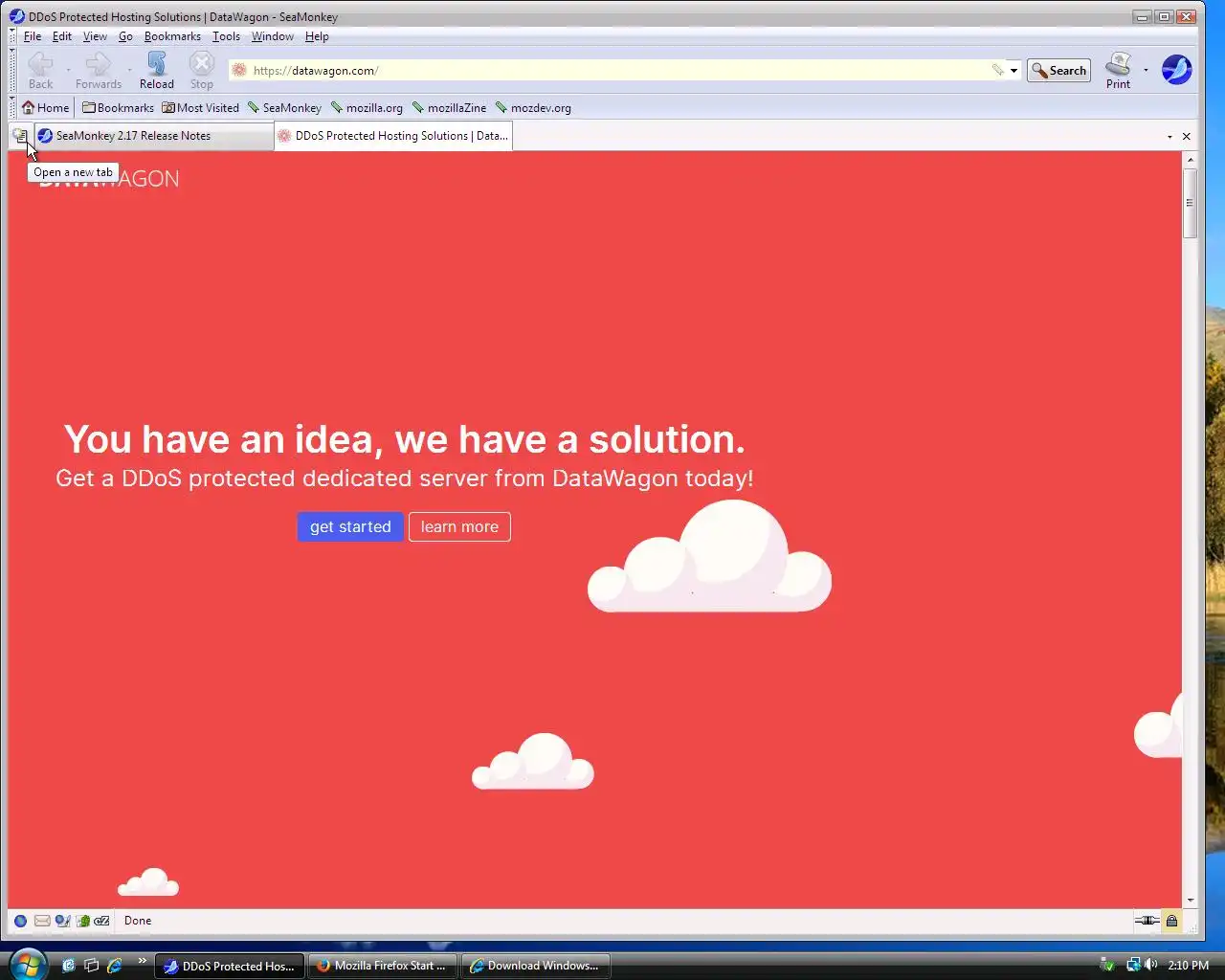Click the bookmark tag icon in the address bar
This screenshot has height=980, width=1225.
click(x=997, y=70)
